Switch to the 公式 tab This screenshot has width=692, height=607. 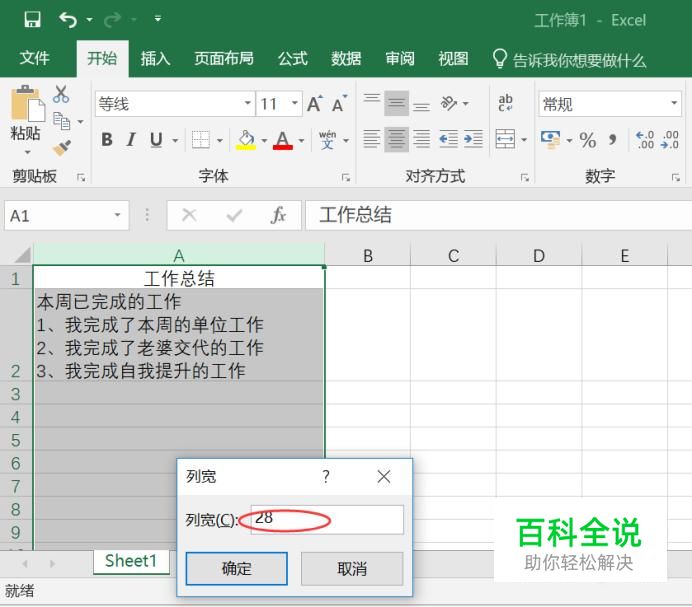[293, 58]
